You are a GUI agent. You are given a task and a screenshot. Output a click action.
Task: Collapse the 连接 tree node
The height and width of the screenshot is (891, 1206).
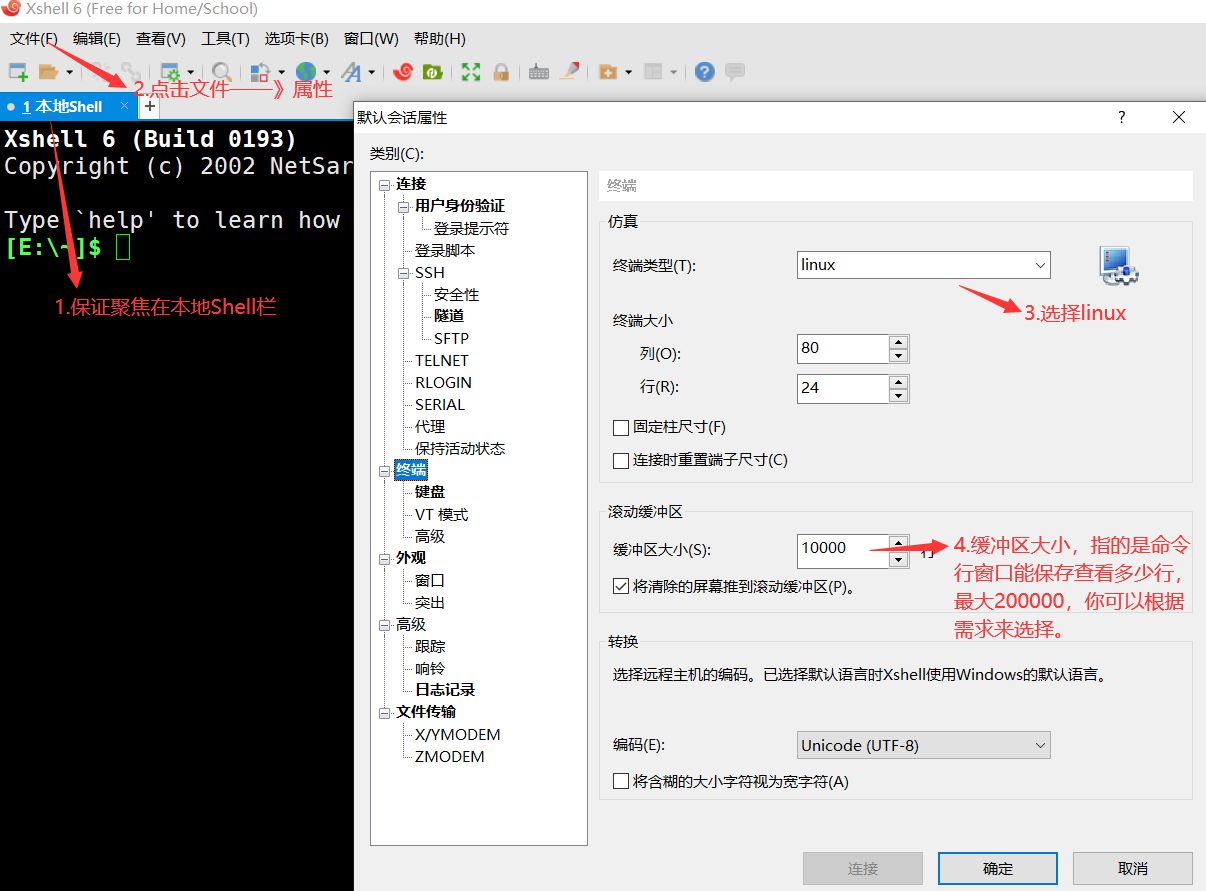tap(383, 184)
